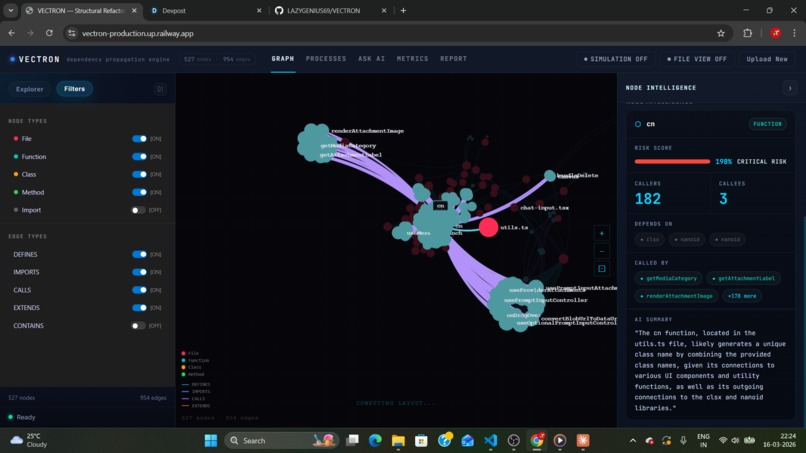Enable Import node type switch
Image resolution: width=806 pixels, height=453 pixels.
(138, 210)
